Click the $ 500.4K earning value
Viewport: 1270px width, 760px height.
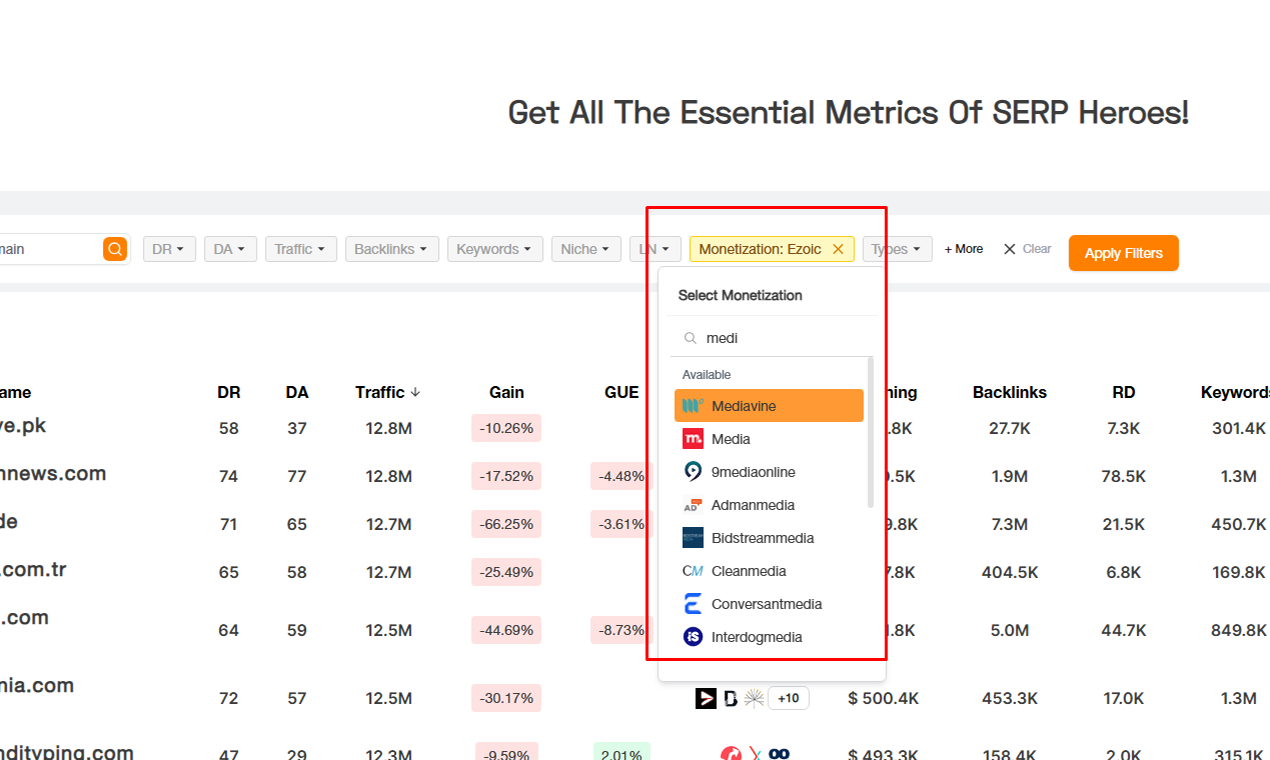883,698
